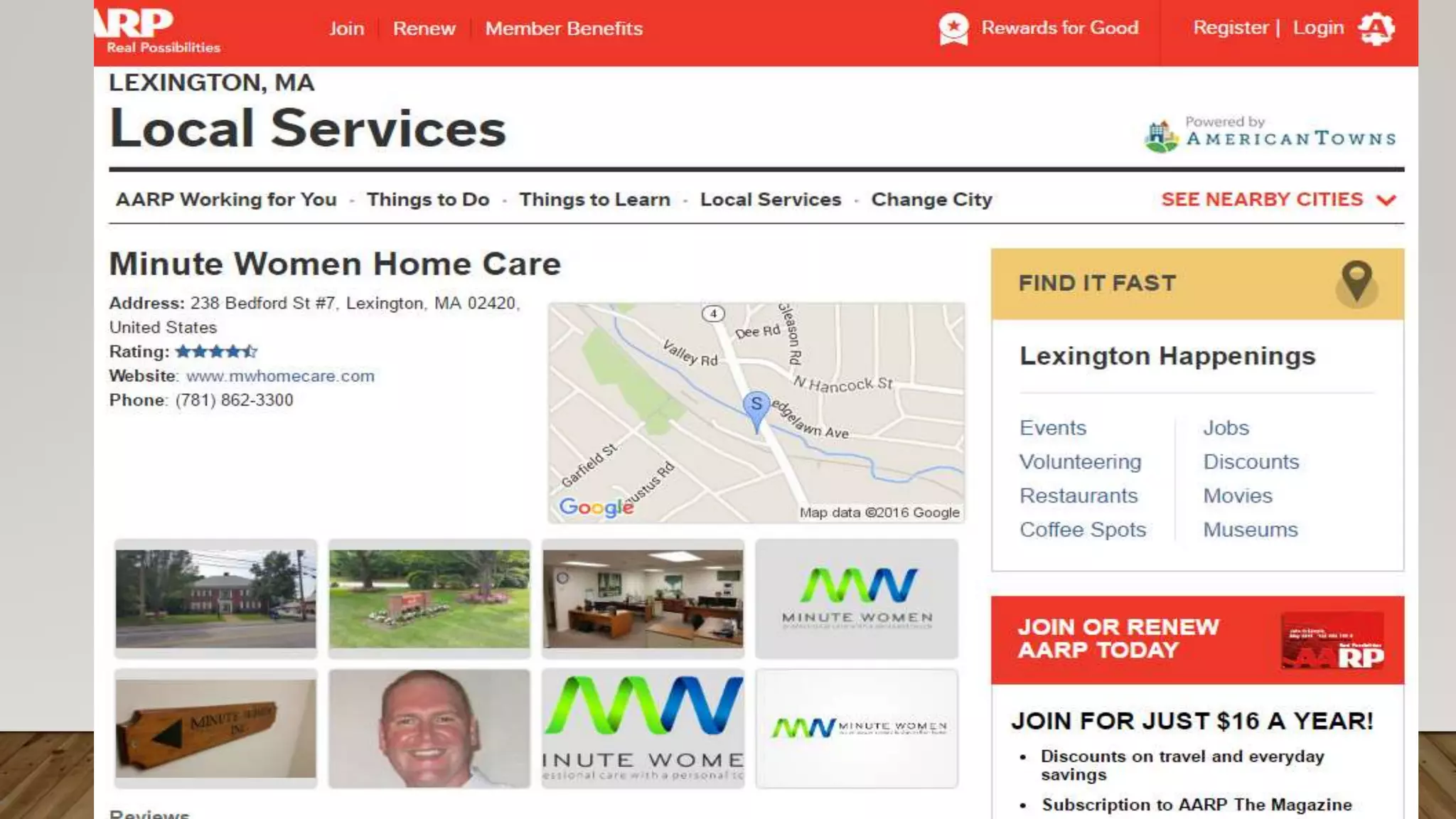Open the Volunteering link

(1080, 462)
